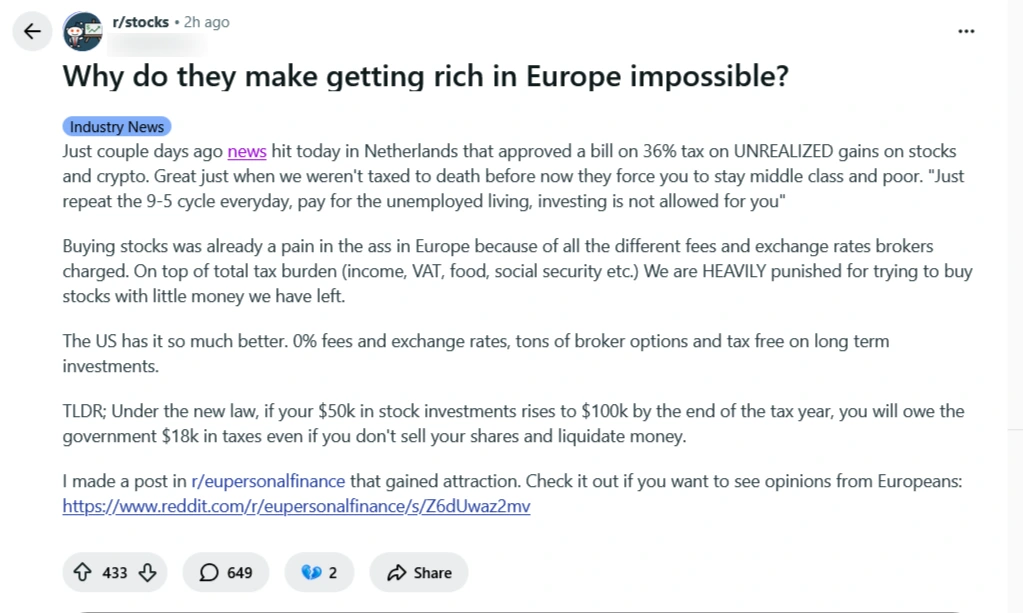
Task: Click the post title about Europe
Action: [426, 77]
